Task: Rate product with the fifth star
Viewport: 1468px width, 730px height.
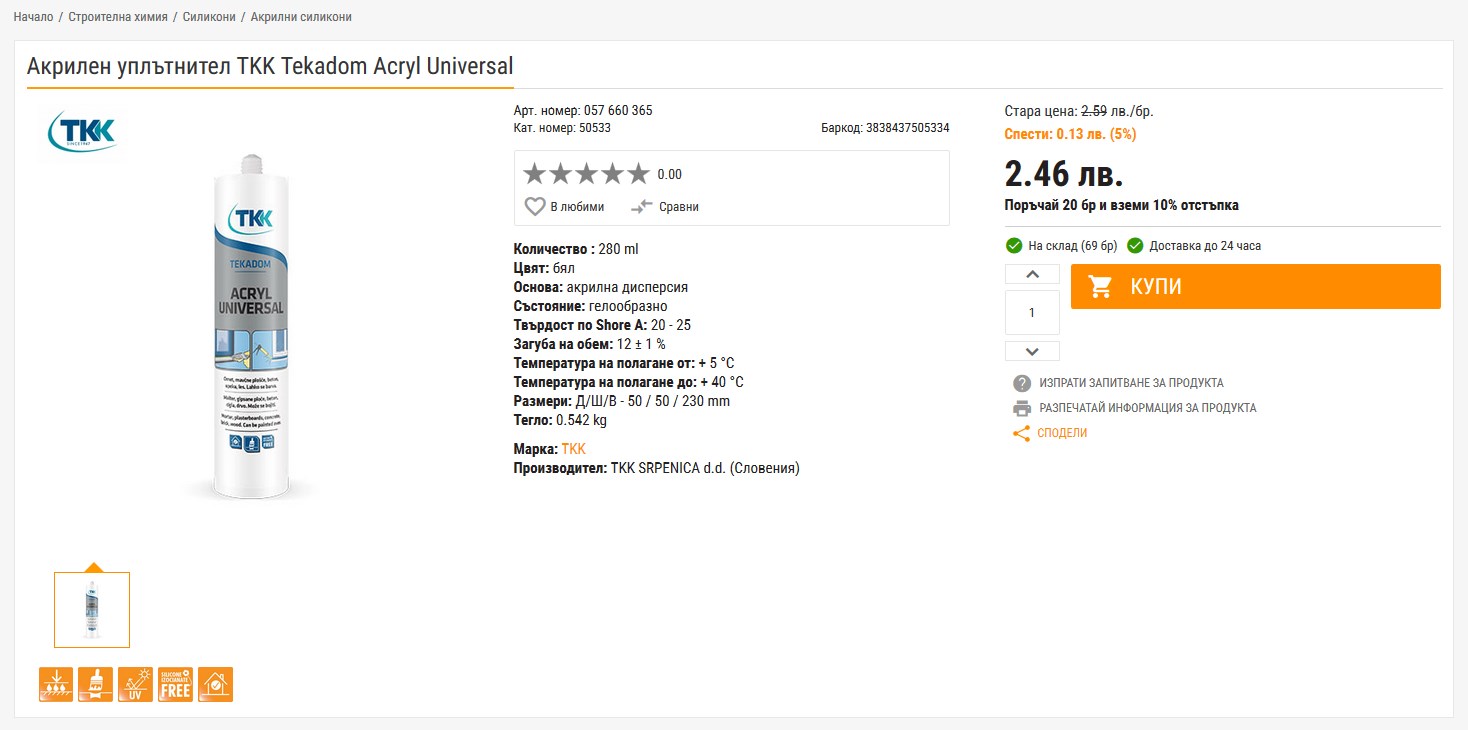Action: pyautogui.click(x=639, y=174)
